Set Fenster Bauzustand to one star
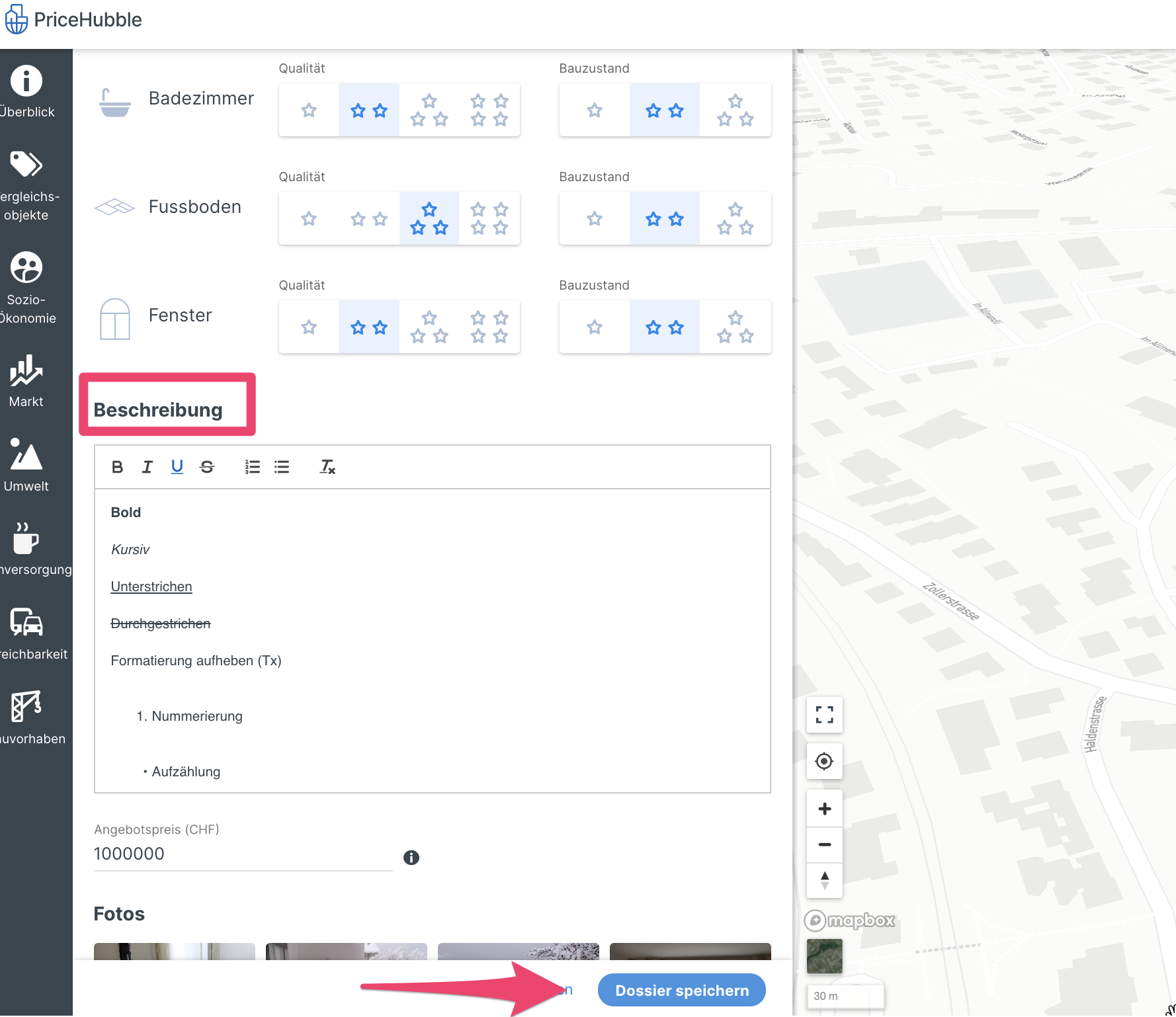Screen dimensions: 1176x1017 pos(595,327)
